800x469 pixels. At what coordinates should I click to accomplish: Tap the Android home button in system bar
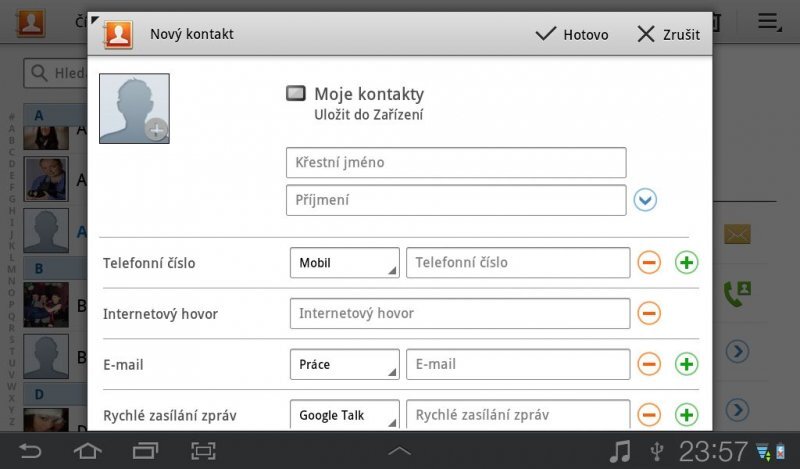(x=88, y=451)
